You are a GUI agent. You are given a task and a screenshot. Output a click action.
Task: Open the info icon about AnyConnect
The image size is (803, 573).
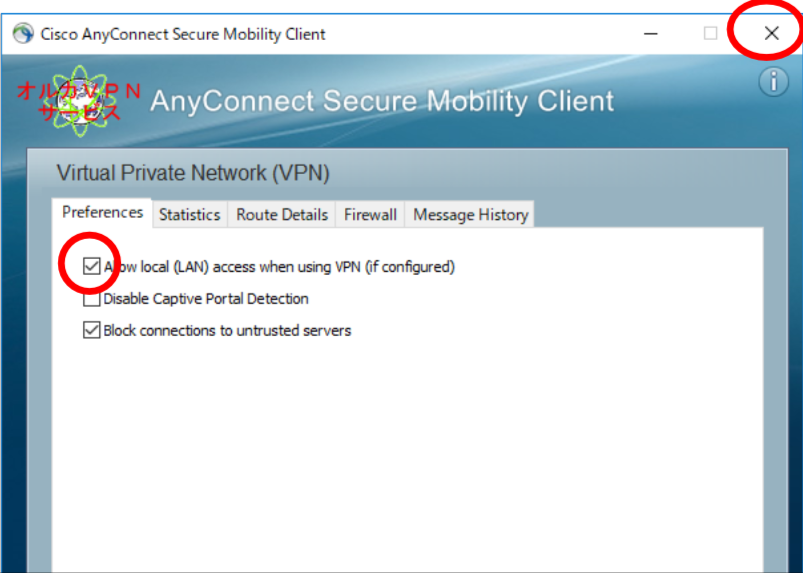tap(773, 82)
